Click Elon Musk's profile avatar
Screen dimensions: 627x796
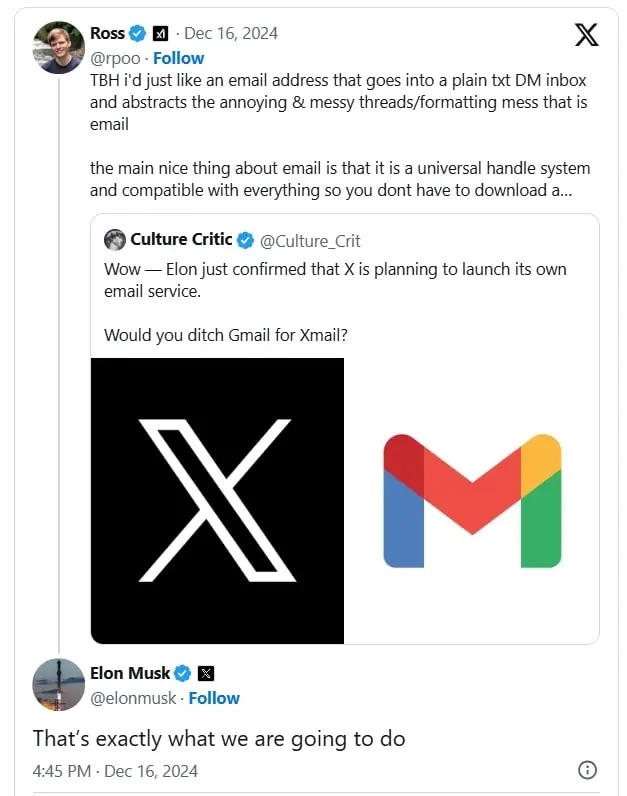tap(58, 685)
